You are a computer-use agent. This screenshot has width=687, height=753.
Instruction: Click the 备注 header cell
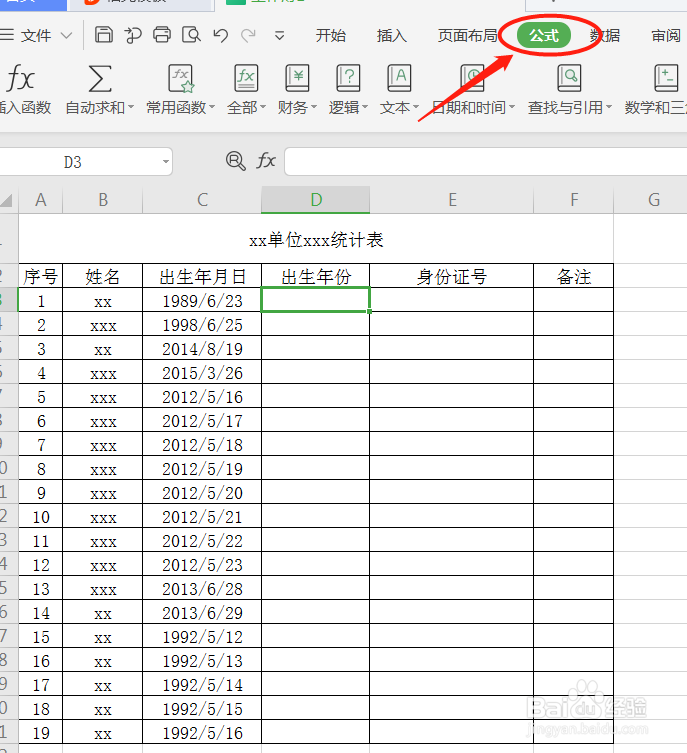[574, 276]
